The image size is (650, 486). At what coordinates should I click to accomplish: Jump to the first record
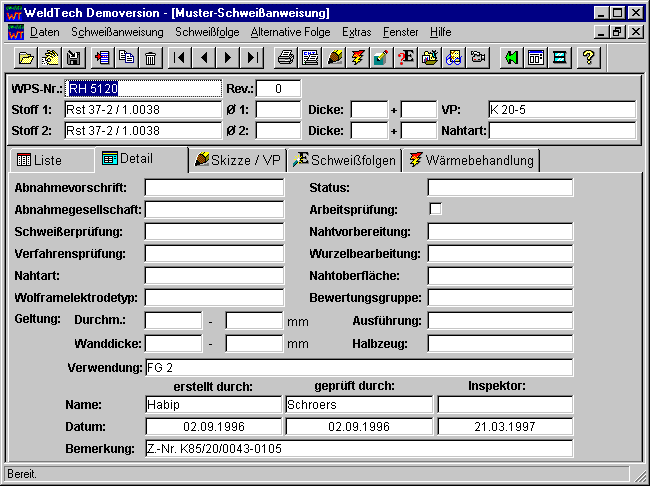tap(180, 58)
